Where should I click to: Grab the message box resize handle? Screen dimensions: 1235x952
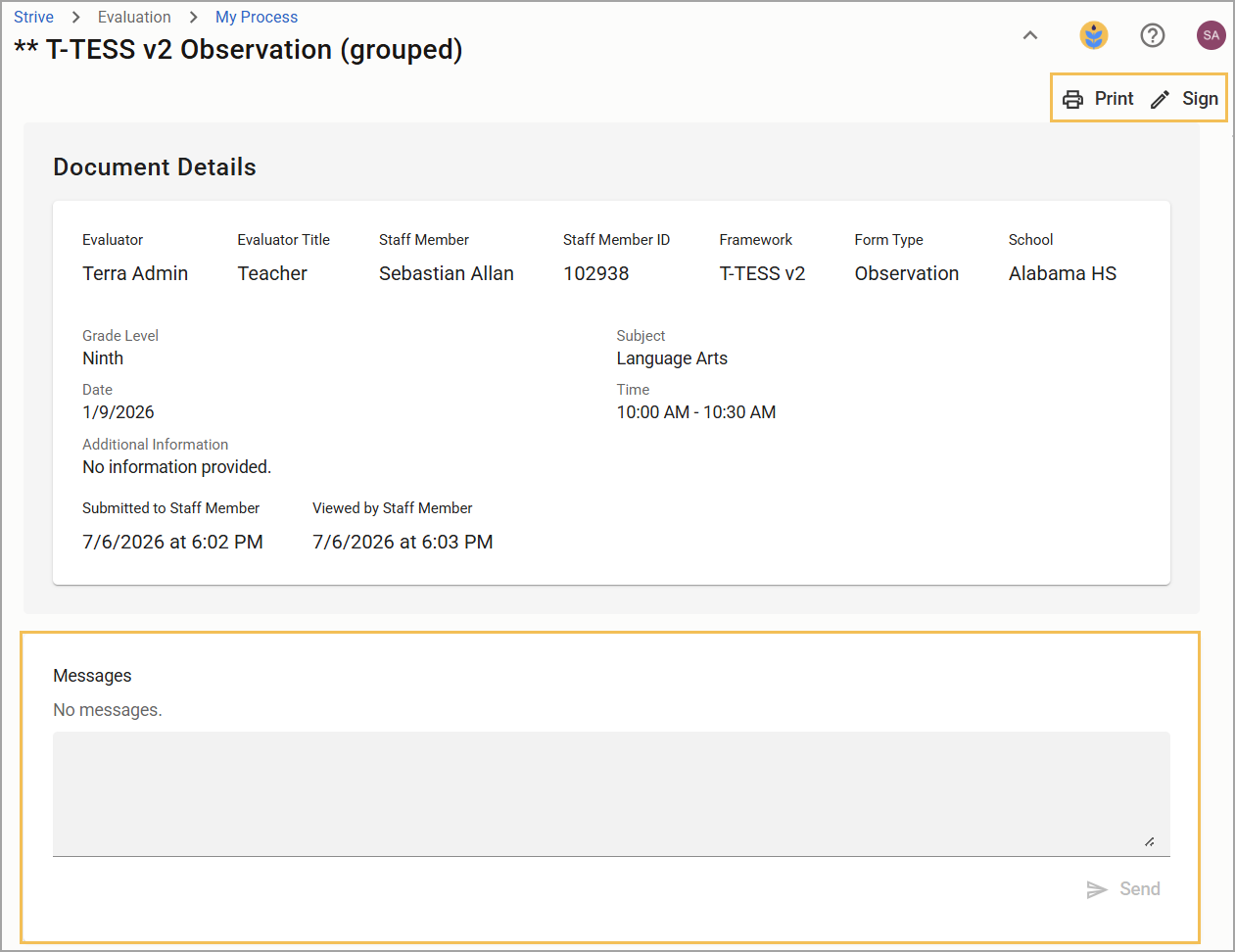pos(1150,841)
